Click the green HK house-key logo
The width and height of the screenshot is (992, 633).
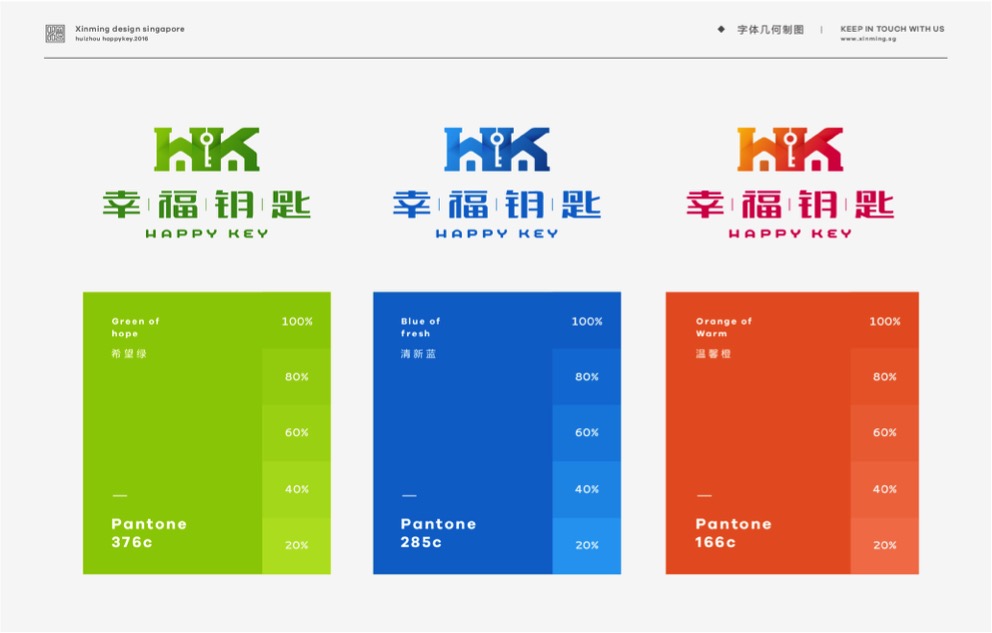coord(206,149)
